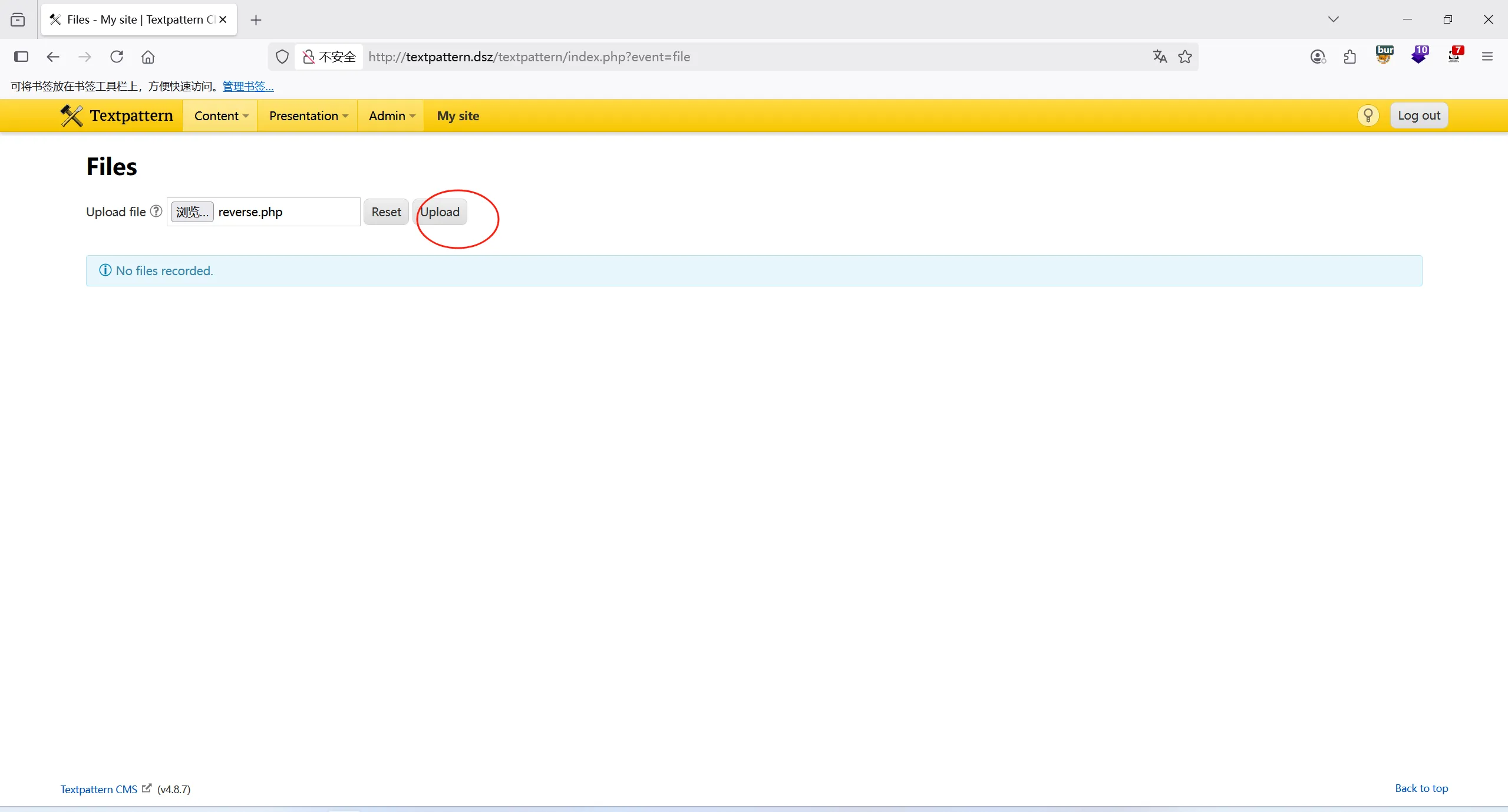
Task: Click the browser reload icon
Action: [x=117, y=57]
